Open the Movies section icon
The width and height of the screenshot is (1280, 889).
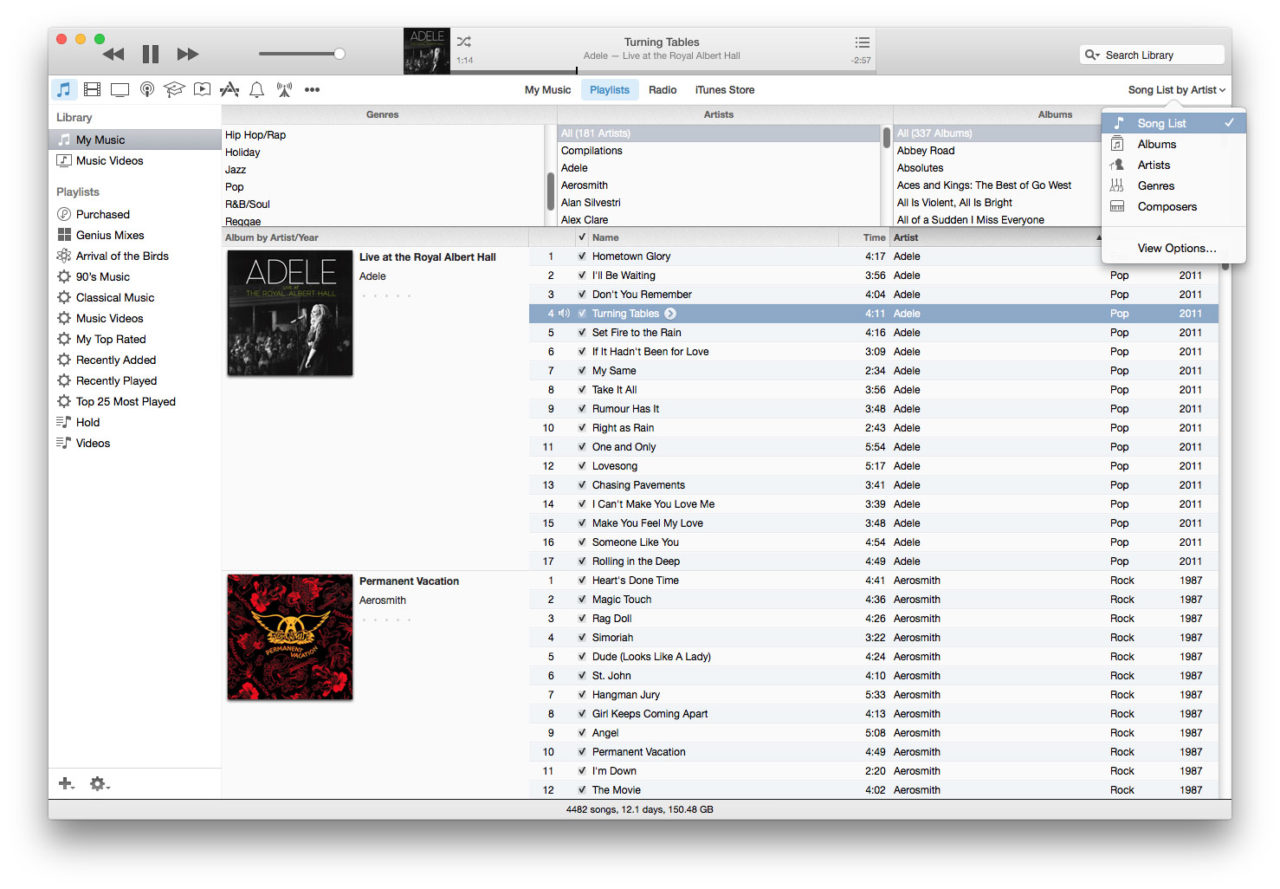[91, 89]
